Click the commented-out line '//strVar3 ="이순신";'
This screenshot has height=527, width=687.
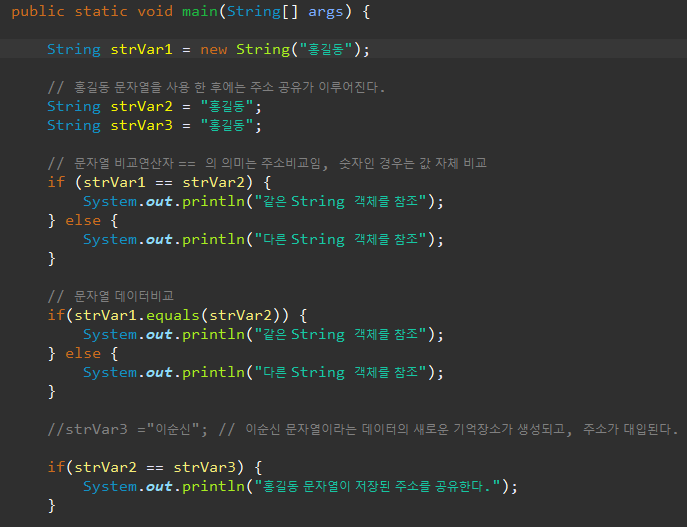127,429
